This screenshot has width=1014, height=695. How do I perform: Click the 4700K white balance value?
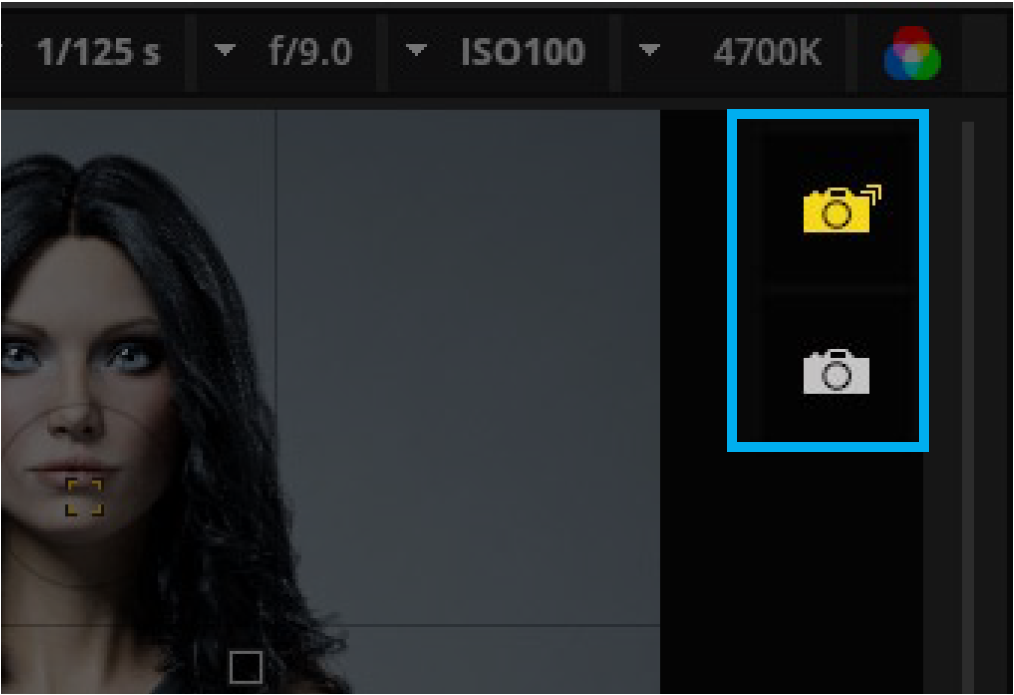coord(768,52)
